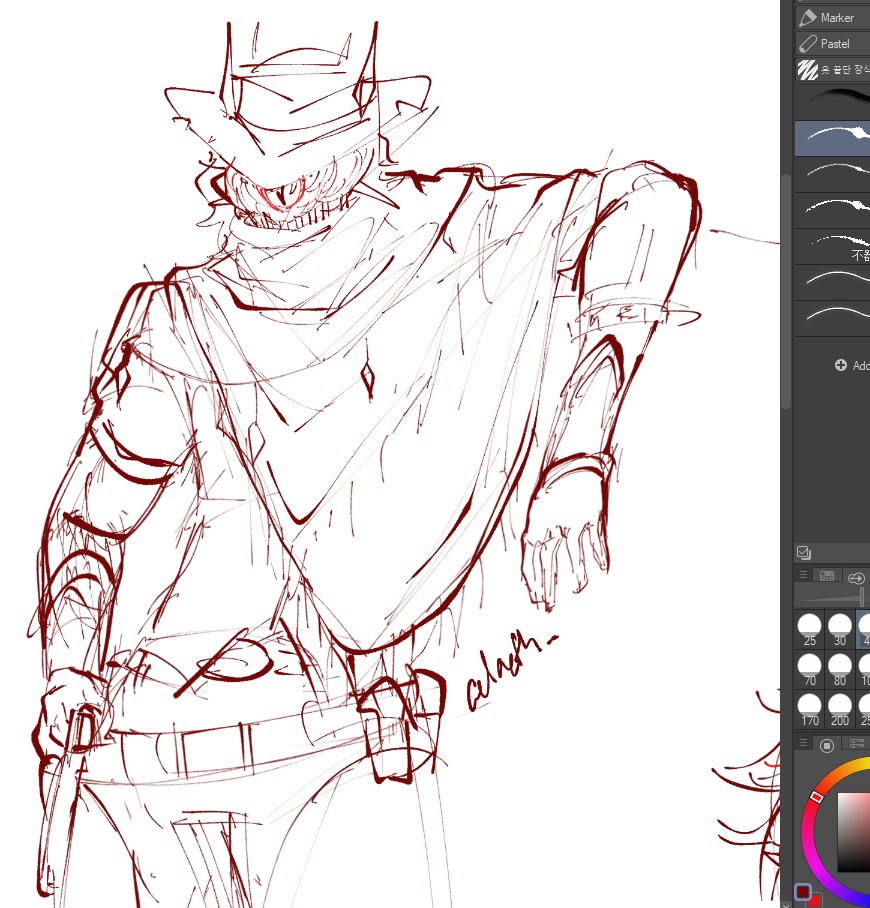The image size is (870, 908).
Task: Switch to the color slider tab icon
Action: (x=856, y=744)
